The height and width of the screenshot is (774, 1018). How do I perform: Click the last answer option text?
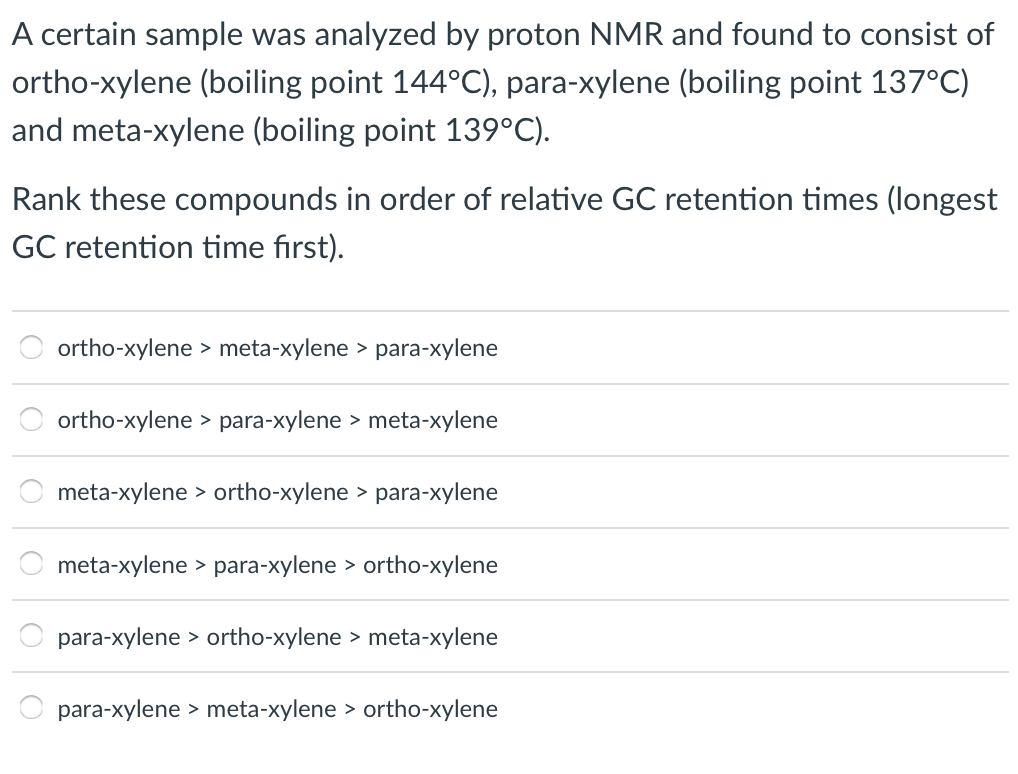pyautogui.click(x=278, y=709)
